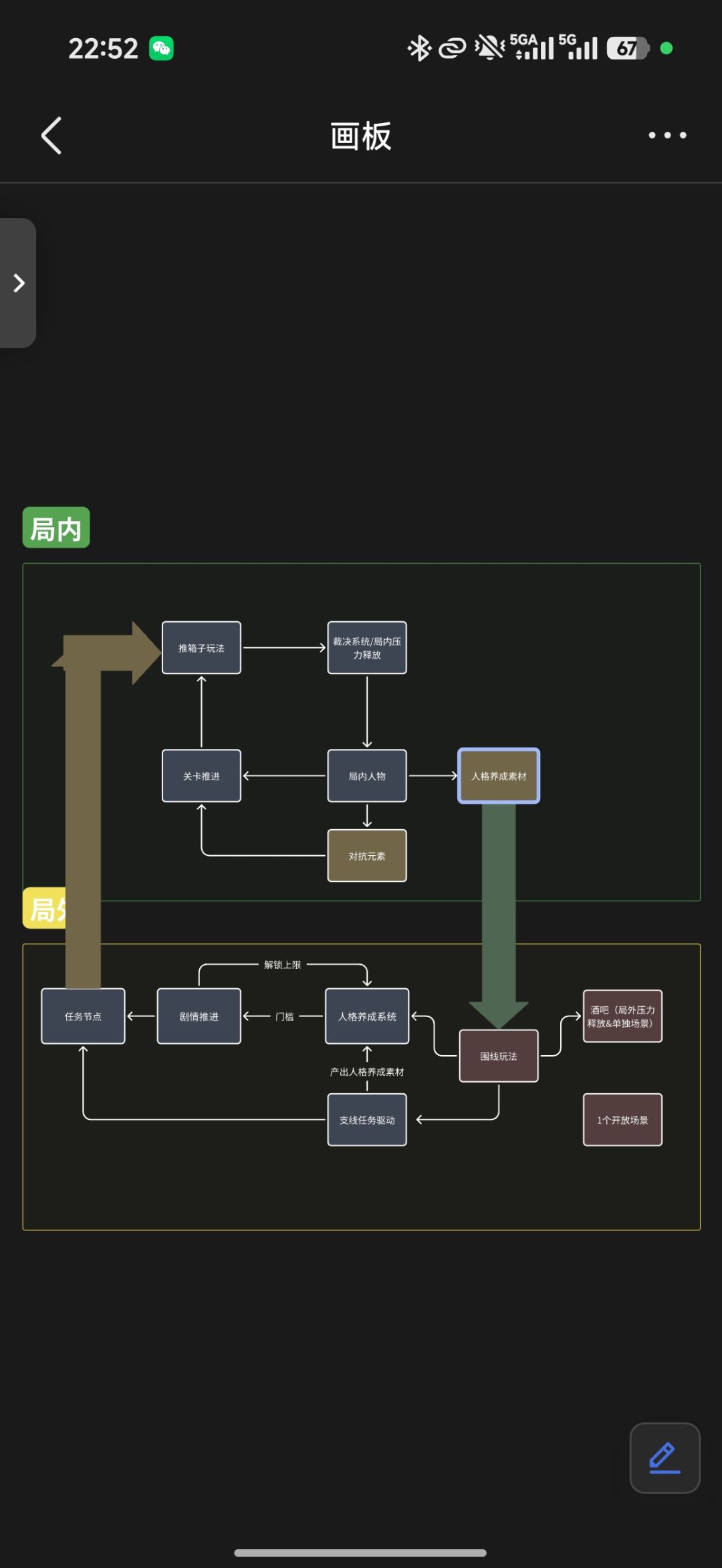Viewport: 722px width, 1568px height.
Task: Tap the muted bell status icon
Action: tap(489, 48)
